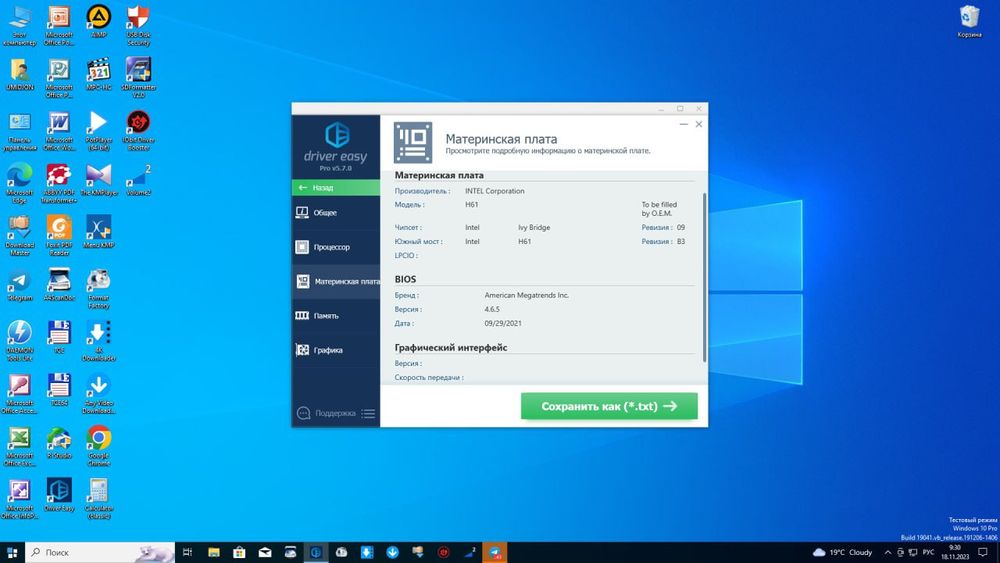Click the Driver Easy logo in sidebar
This screenshot has height=563, width=1000.
click(x=336, y=147)
